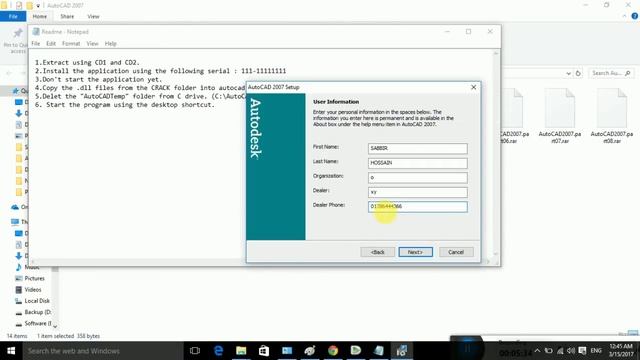Select Quick access star in navigation pane
The image size is (640, 360).
(x=16, y=91)
